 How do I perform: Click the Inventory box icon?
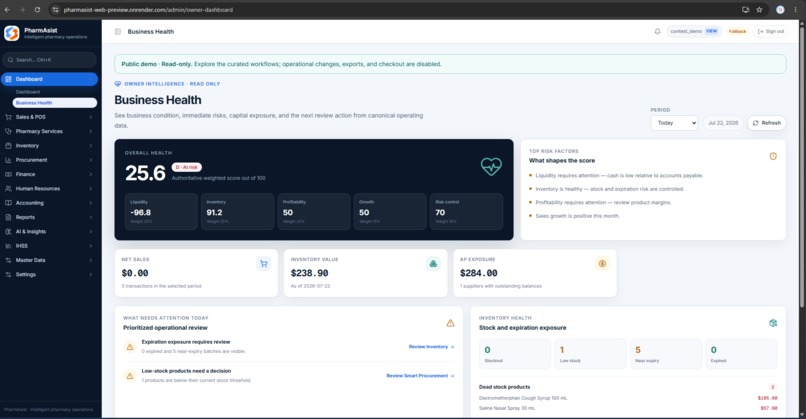pos(8,146)
